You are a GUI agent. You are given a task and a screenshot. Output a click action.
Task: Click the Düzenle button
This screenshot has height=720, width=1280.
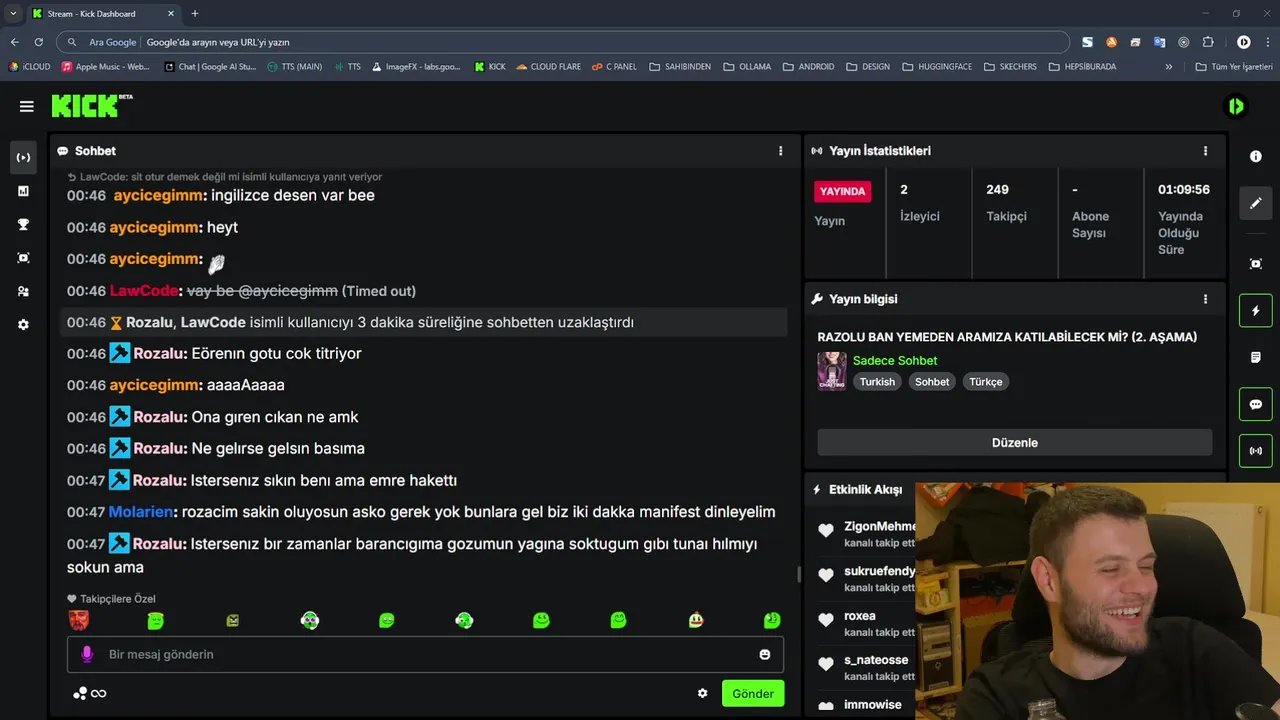[x=1015, y=443]
